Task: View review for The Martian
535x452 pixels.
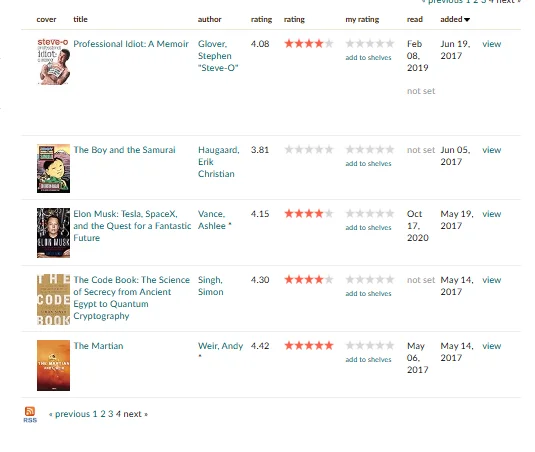Action: coord(491,346)
